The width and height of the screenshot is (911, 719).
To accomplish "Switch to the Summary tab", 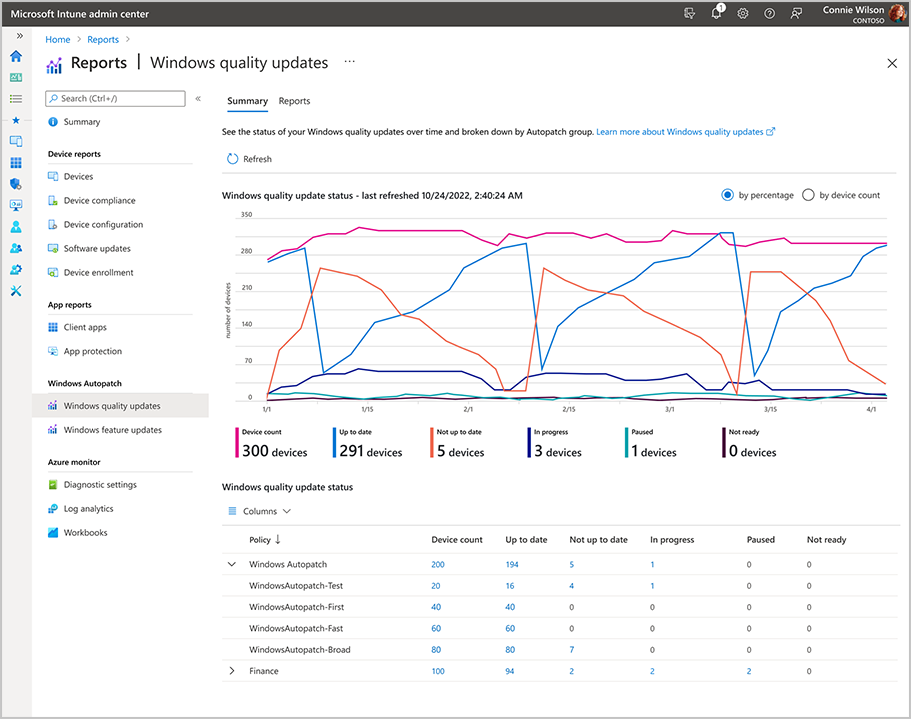I will [x=248, y=101].
